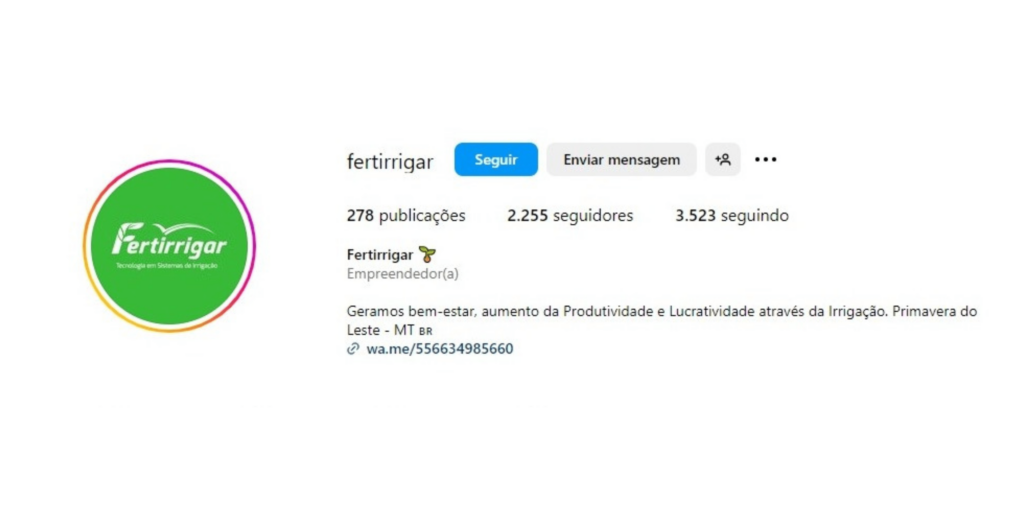The image size is (1024, 512).
Task: Open the 278 publicações count
Action: click(x=406, y=216)
